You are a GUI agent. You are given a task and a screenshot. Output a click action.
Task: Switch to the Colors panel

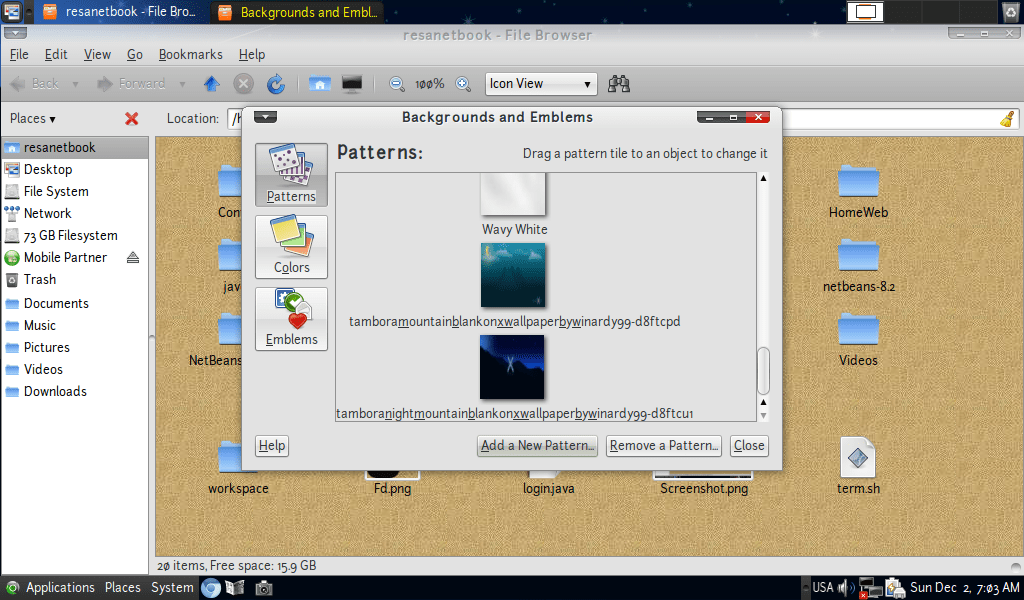coord(290,247)
